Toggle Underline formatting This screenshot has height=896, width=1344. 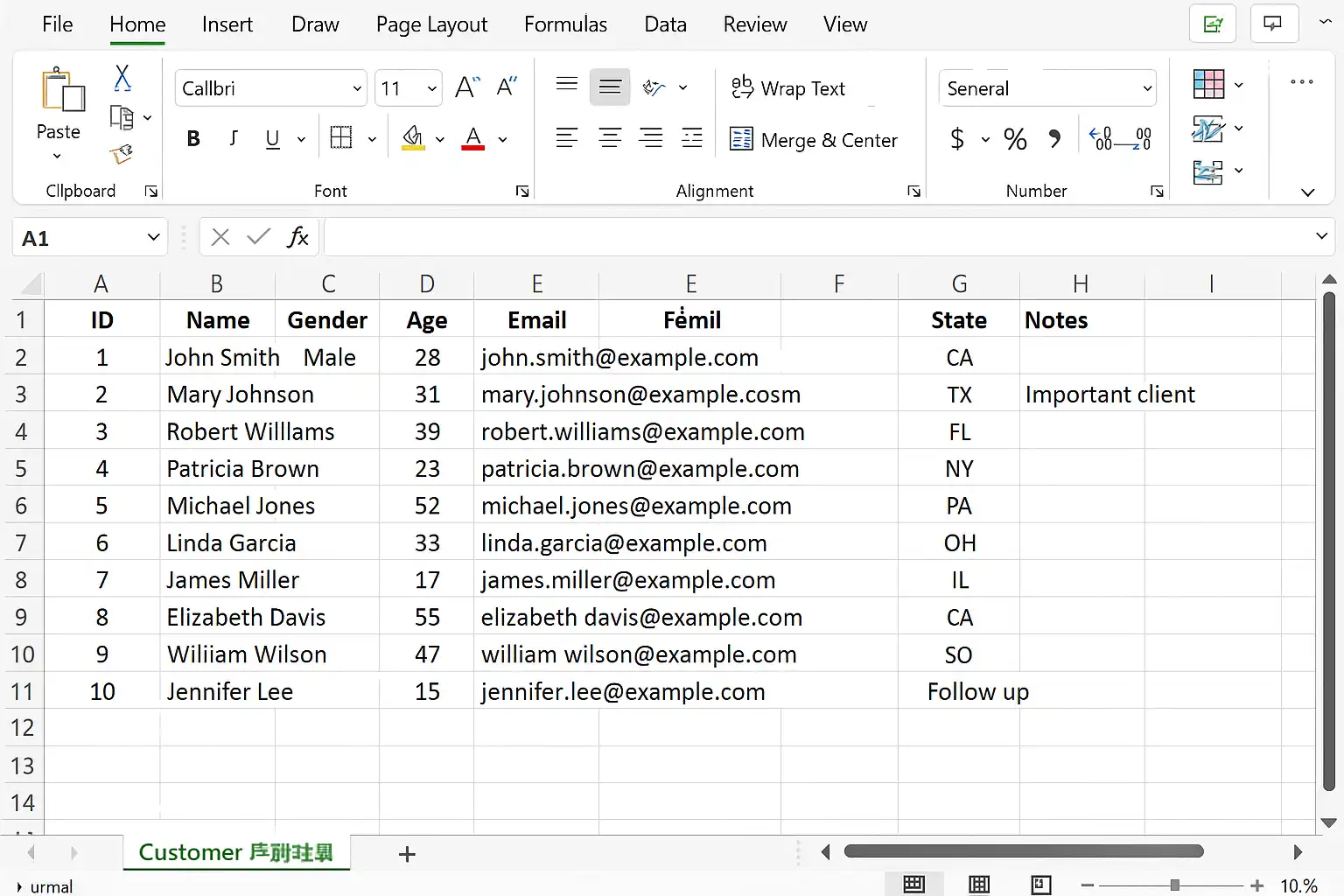[x=272, y=139]
